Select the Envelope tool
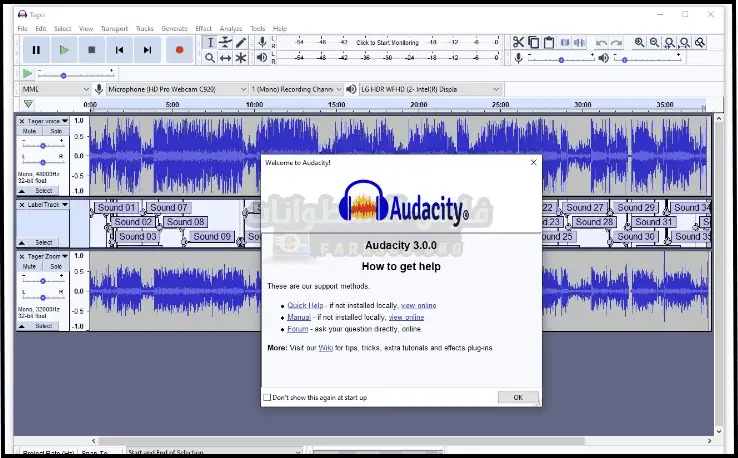738x458 pixels. 225,42
